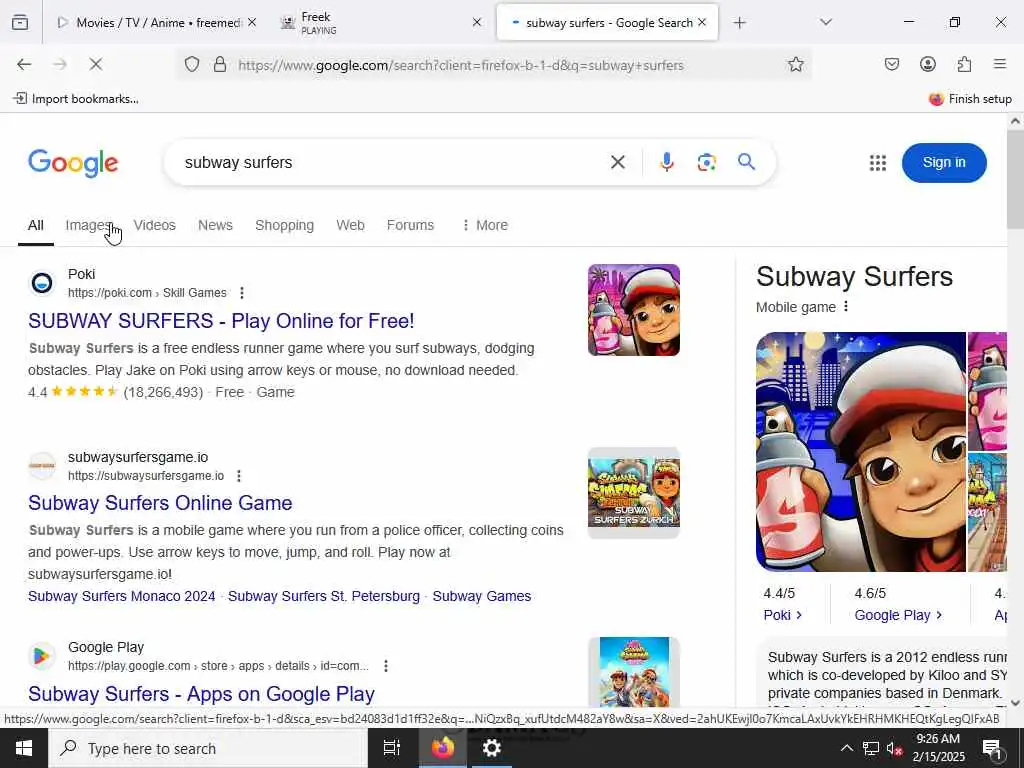1024x768 pixels.
Task: View site security padlock information
Action: pos(220,64)
